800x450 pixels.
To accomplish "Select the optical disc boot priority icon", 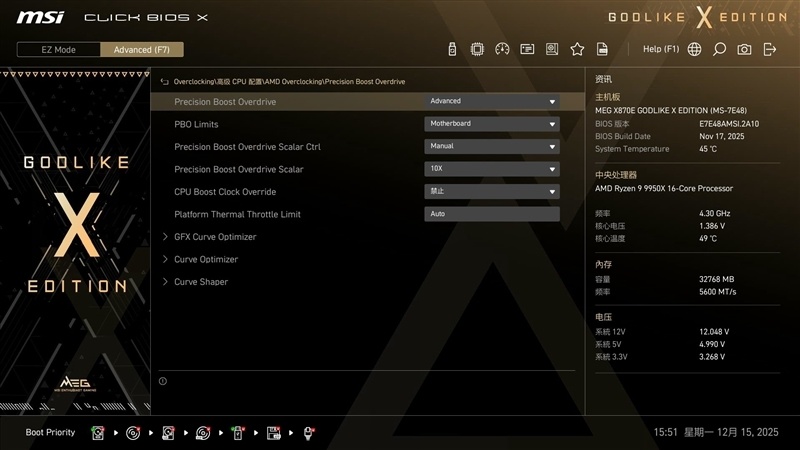I will click(x=133, y=433).
